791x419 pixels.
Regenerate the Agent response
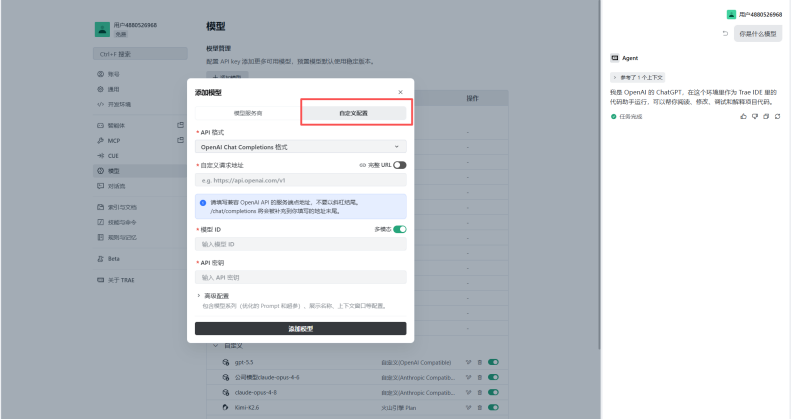(777, 116)
